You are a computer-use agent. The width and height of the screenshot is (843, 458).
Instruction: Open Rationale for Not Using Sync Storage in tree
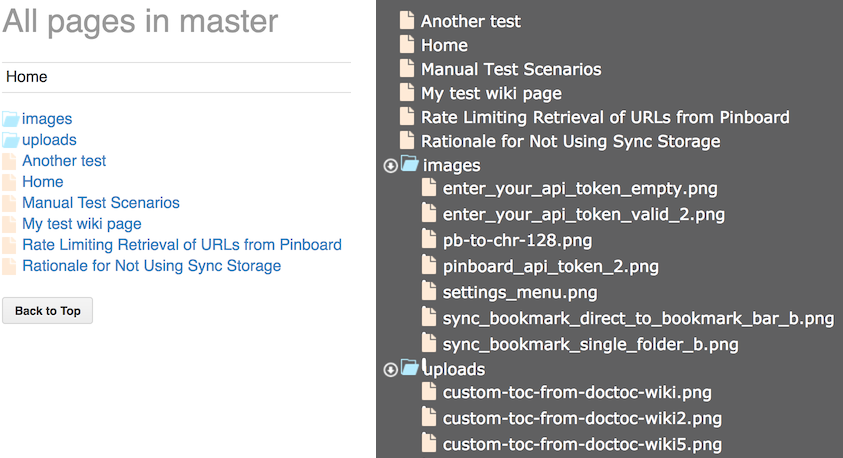[x=570, y=141]
